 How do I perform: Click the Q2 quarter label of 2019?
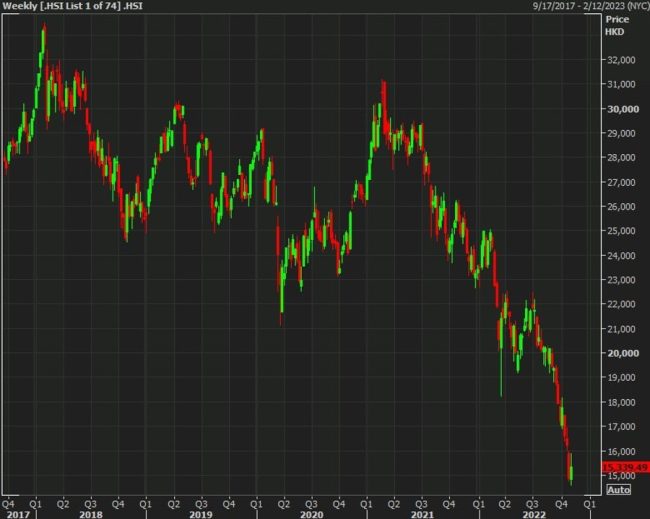pos(174,504)
